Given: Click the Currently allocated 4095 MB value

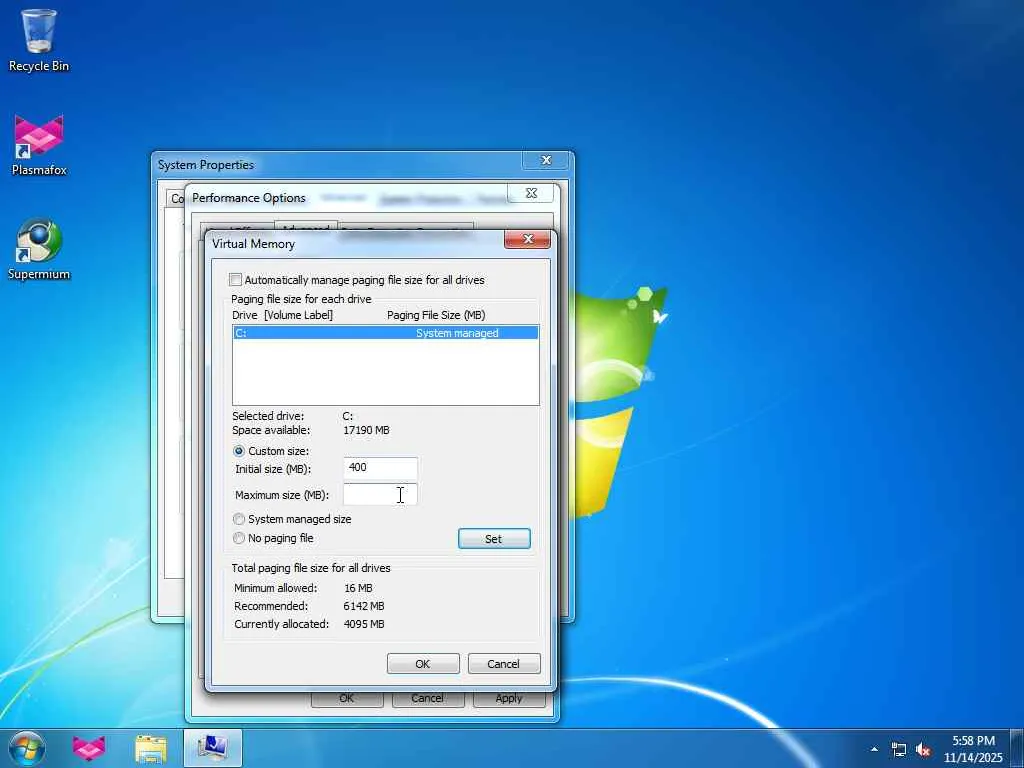Looking at the screenshot, I should click(x=364, y=624).
